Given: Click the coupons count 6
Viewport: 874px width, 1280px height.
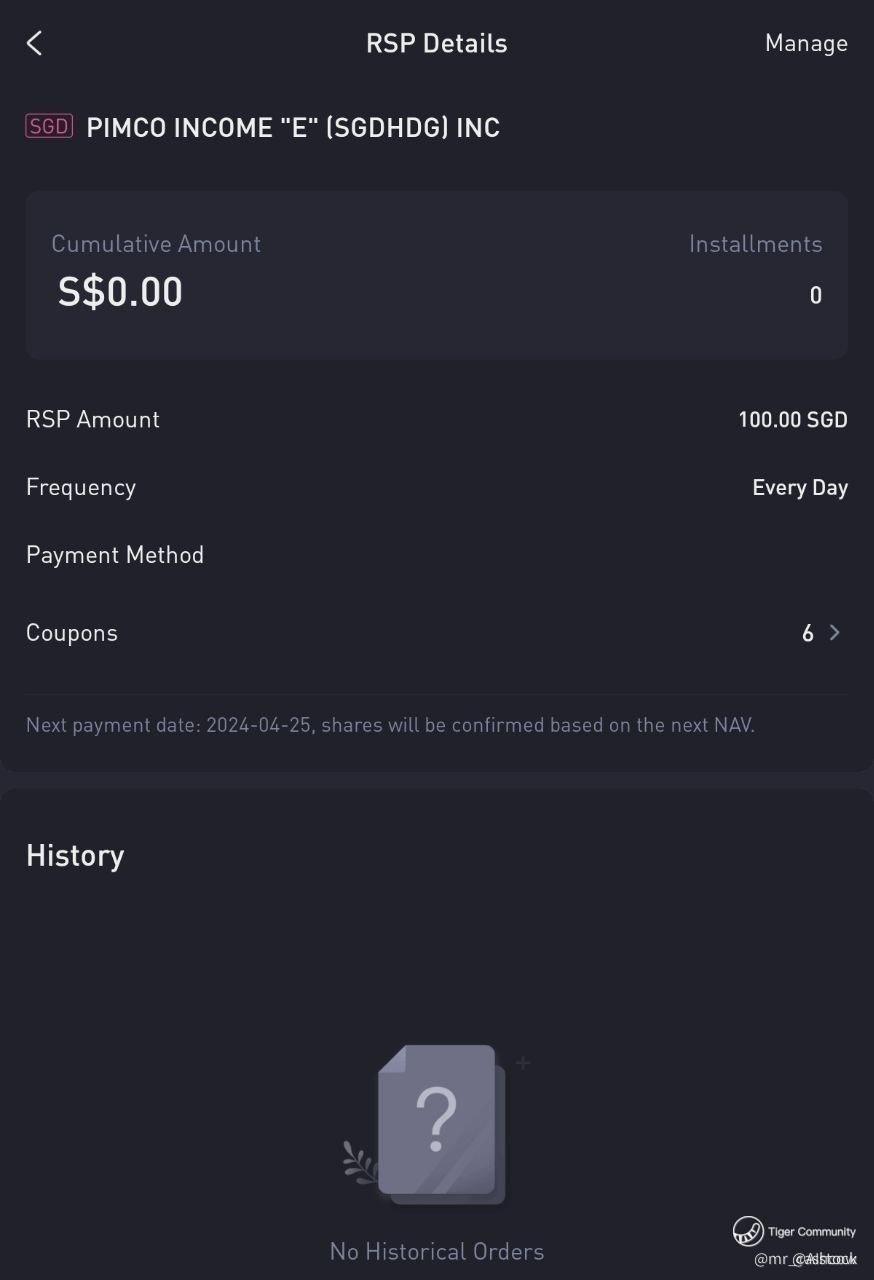Looking at the screenshot, I should point(808,633).
